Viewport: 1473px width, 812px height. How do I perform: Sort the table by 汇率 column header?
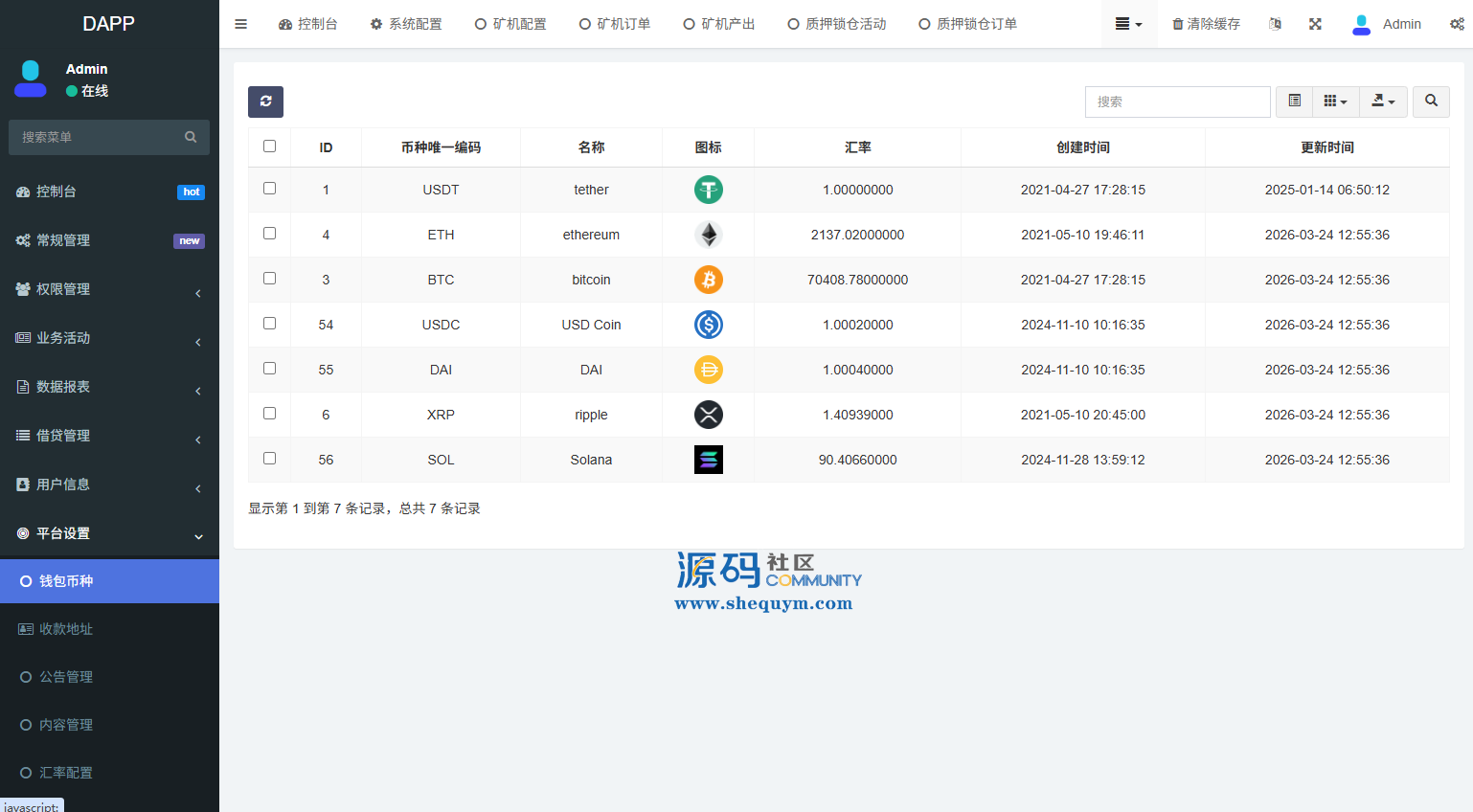pyautogui.click(x=857, y=147)
